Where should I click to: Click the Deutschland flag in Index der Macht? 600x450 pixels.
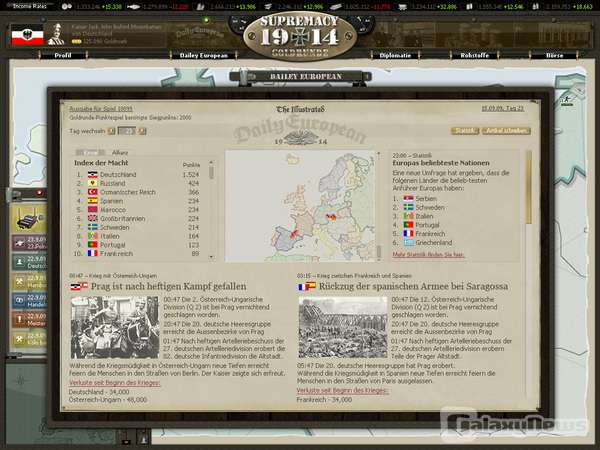[93, 174]
